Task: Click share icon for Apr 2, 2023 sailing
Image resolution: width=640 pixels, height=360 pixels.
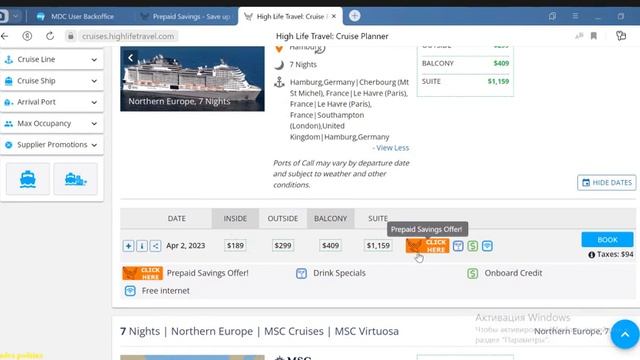Action: (x=156, y=246)
